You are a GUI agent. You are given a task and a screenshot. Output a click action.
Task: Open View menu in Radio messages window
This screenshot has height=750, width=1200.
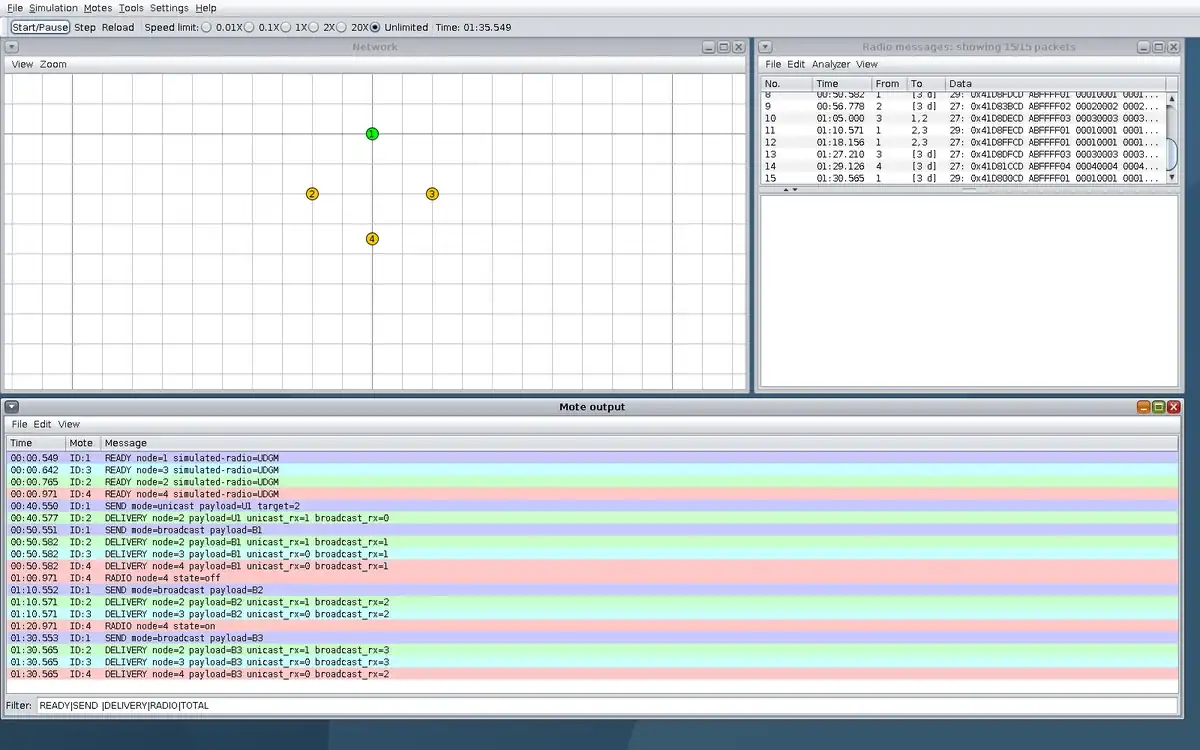click(867, 64)
